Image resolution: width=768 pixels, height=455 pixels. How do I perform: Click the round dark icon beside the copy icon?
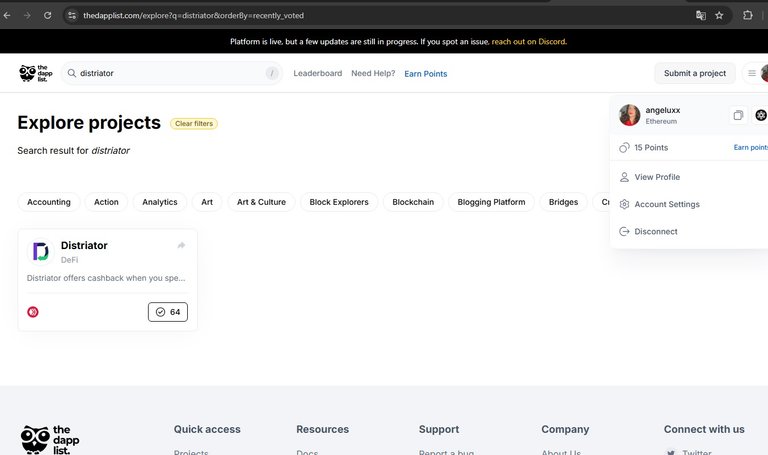tap(761, 115)
